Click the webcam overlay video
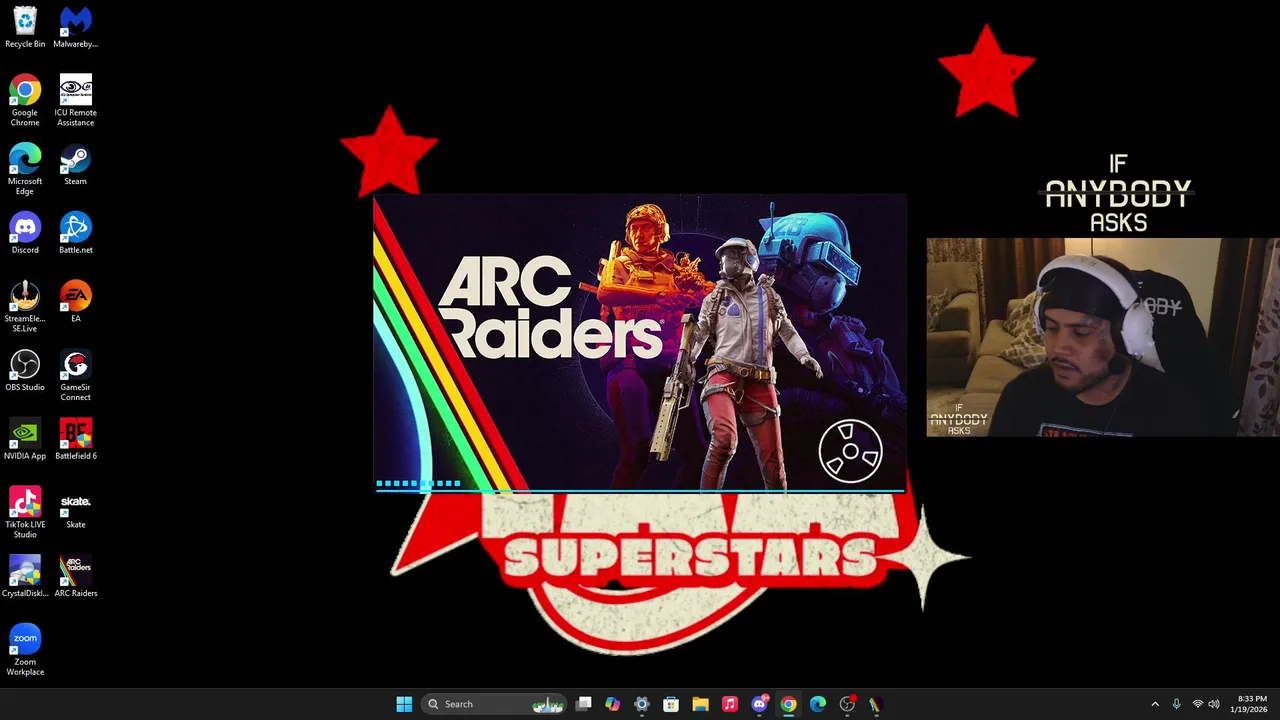This screenshot has width=1280, height=720. [1102, 337]
